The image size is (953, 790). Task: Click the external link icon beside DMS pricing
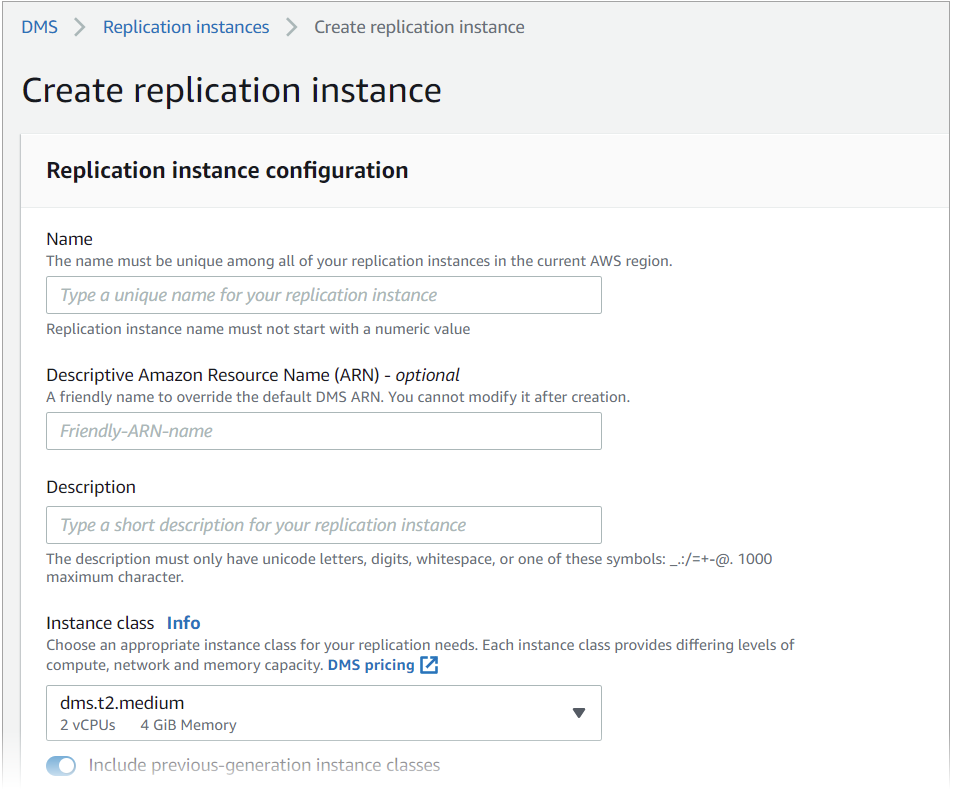[x=429, y=665]
